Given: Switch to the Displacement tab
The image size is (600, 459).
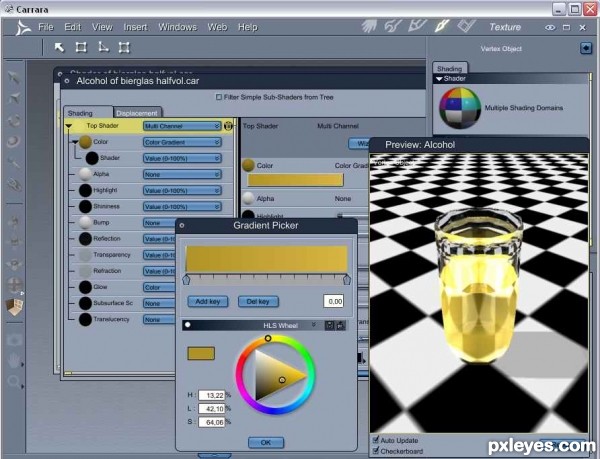Looking at the screenshot, I should coord(137,113).
